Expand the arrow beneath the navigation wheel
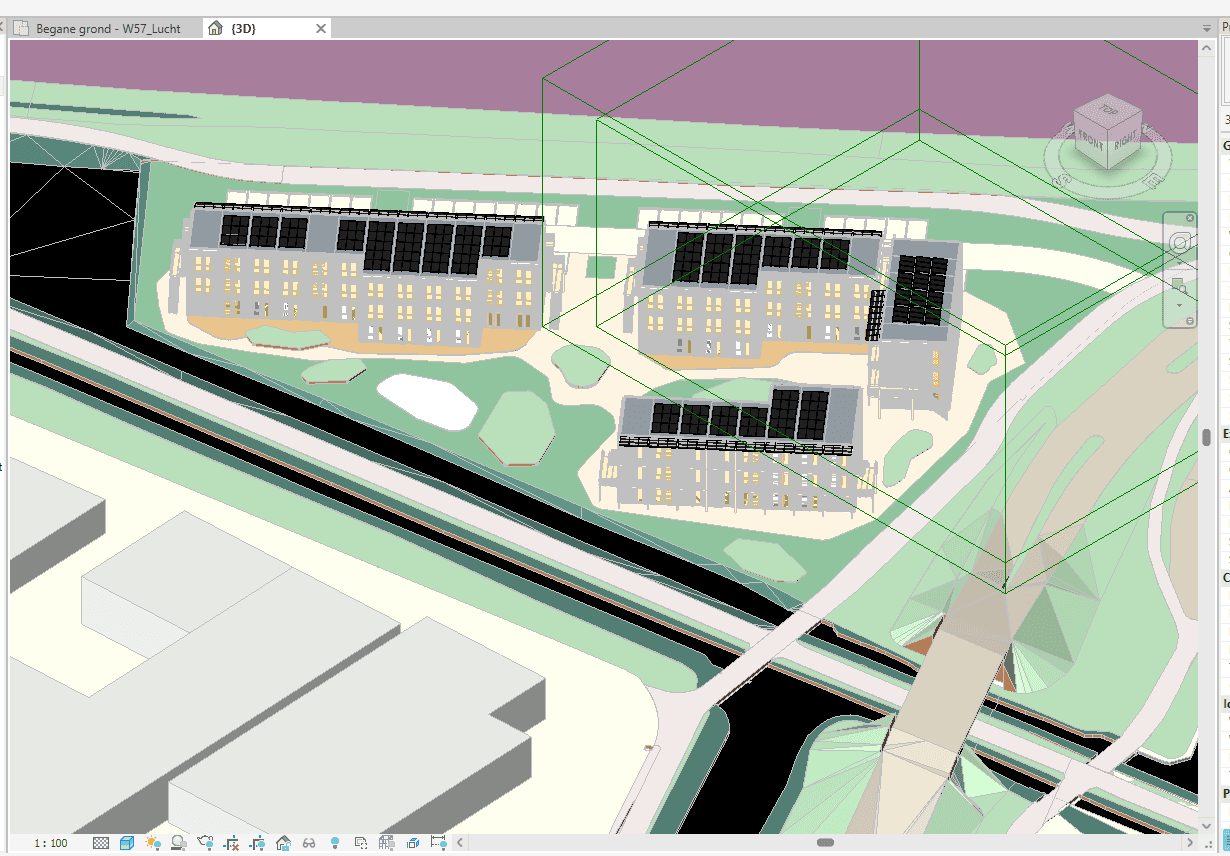This screenshot has height=856, width=1230. coord(1180,264)
